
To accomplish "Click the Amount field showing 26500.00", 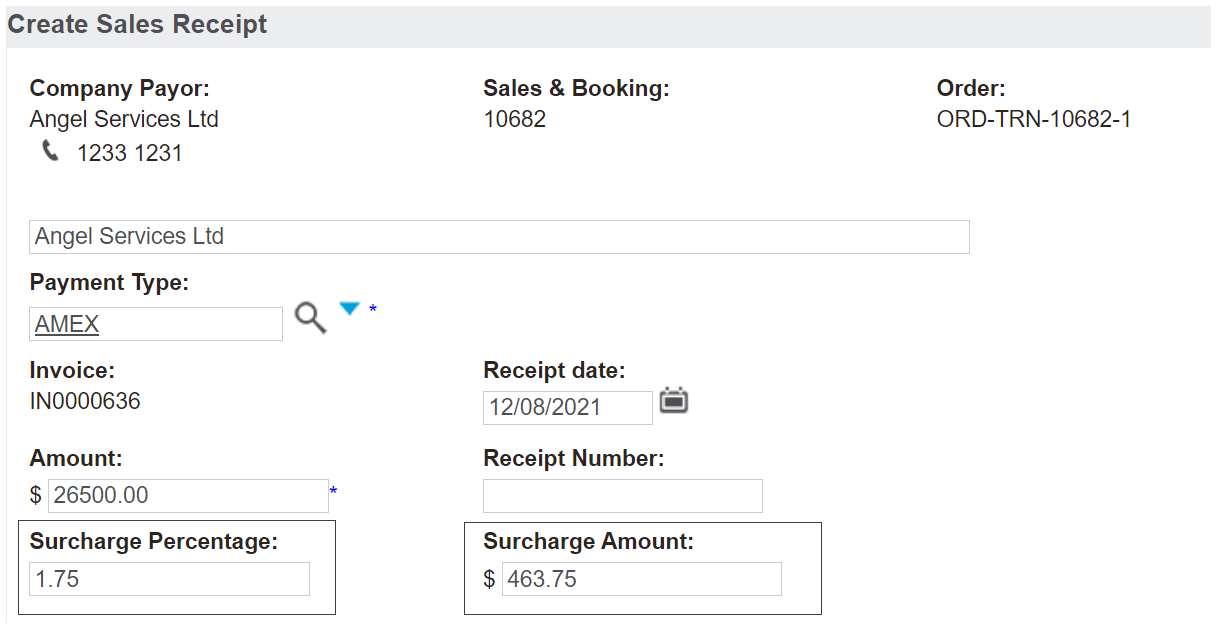I will click(188, 496).
